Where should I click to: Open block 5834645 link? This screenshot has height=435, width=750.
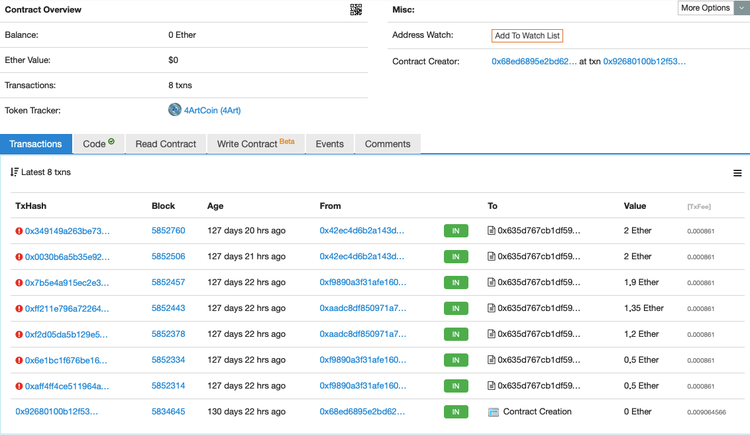pos(168,412)
